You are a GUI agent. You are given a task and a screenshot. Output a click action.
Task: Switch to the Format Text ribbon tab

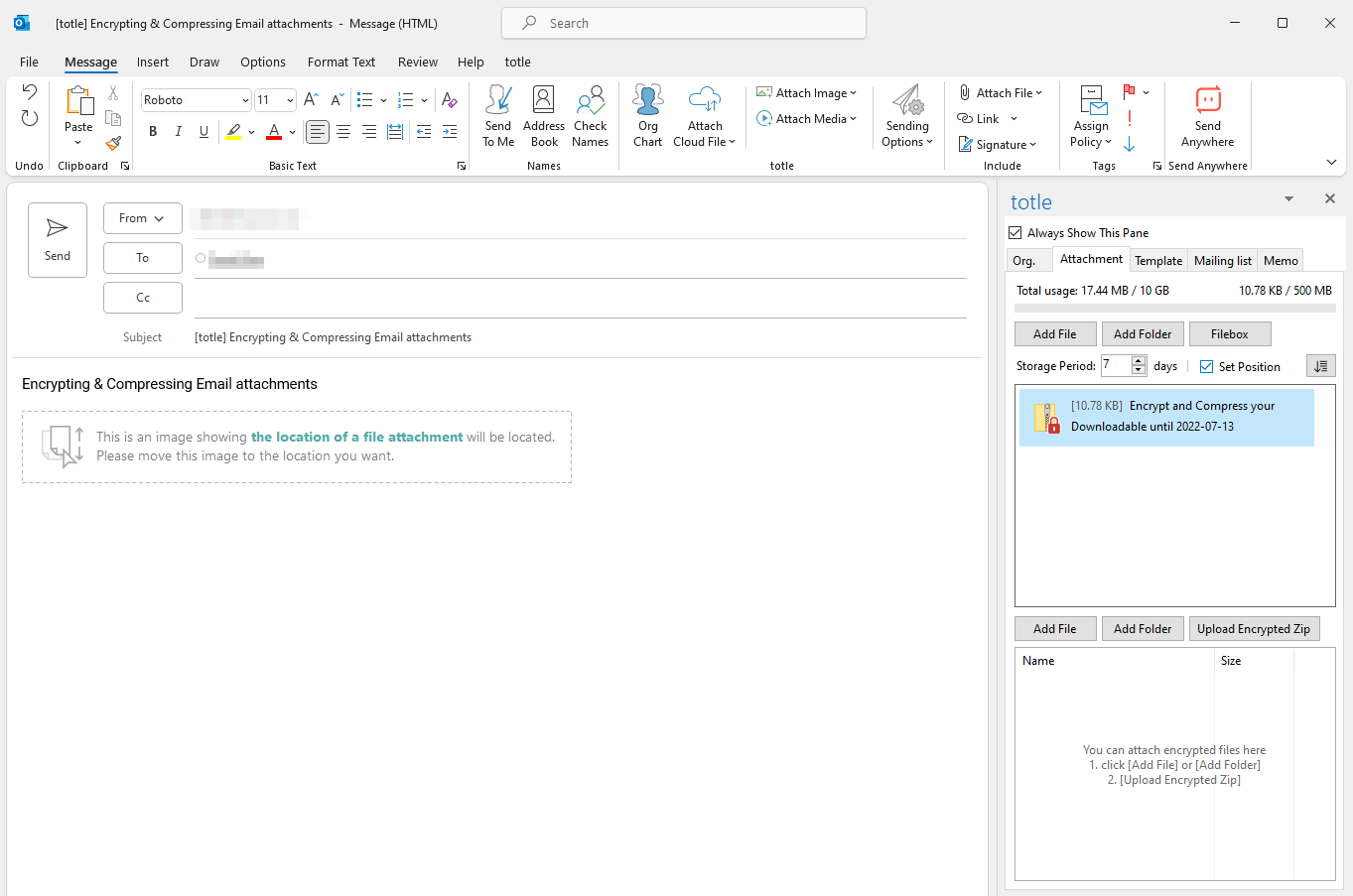tap(341, 62)
